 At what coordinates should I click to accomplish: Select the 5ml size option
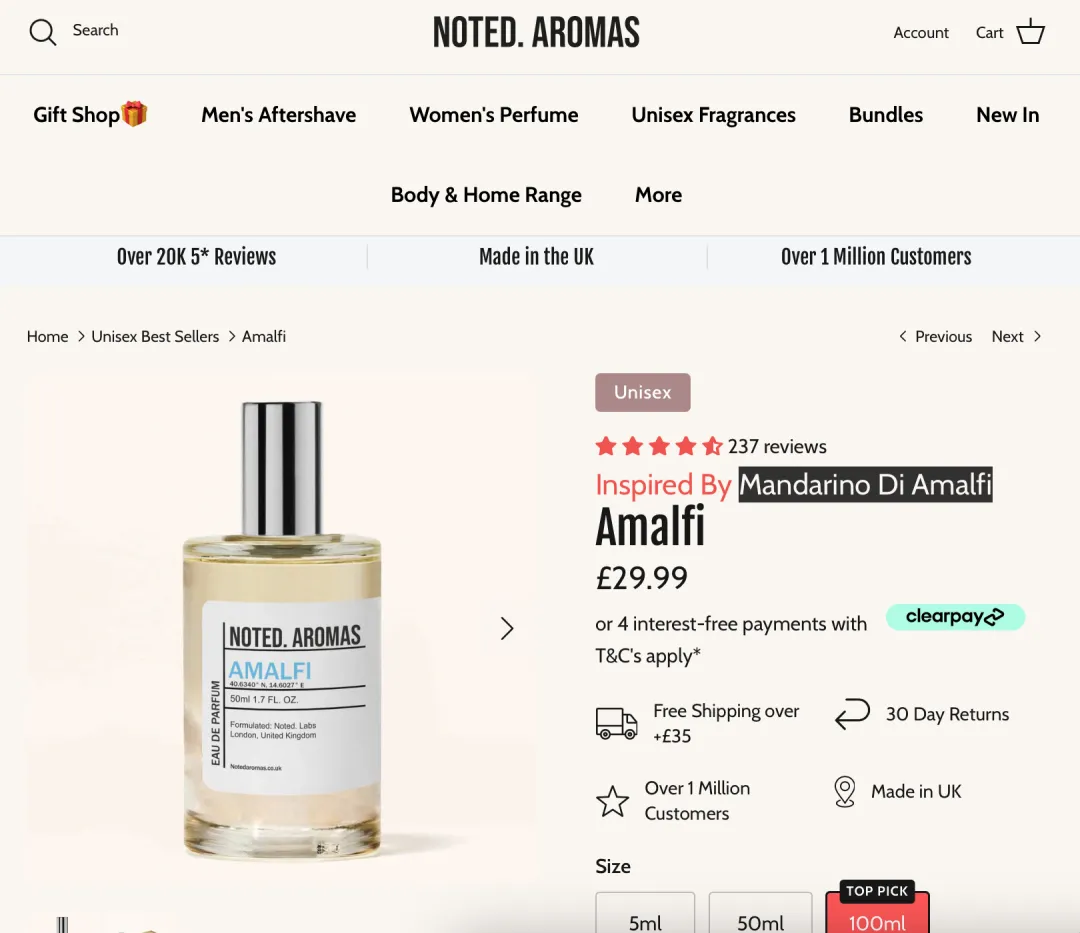[x=645, y=914]
